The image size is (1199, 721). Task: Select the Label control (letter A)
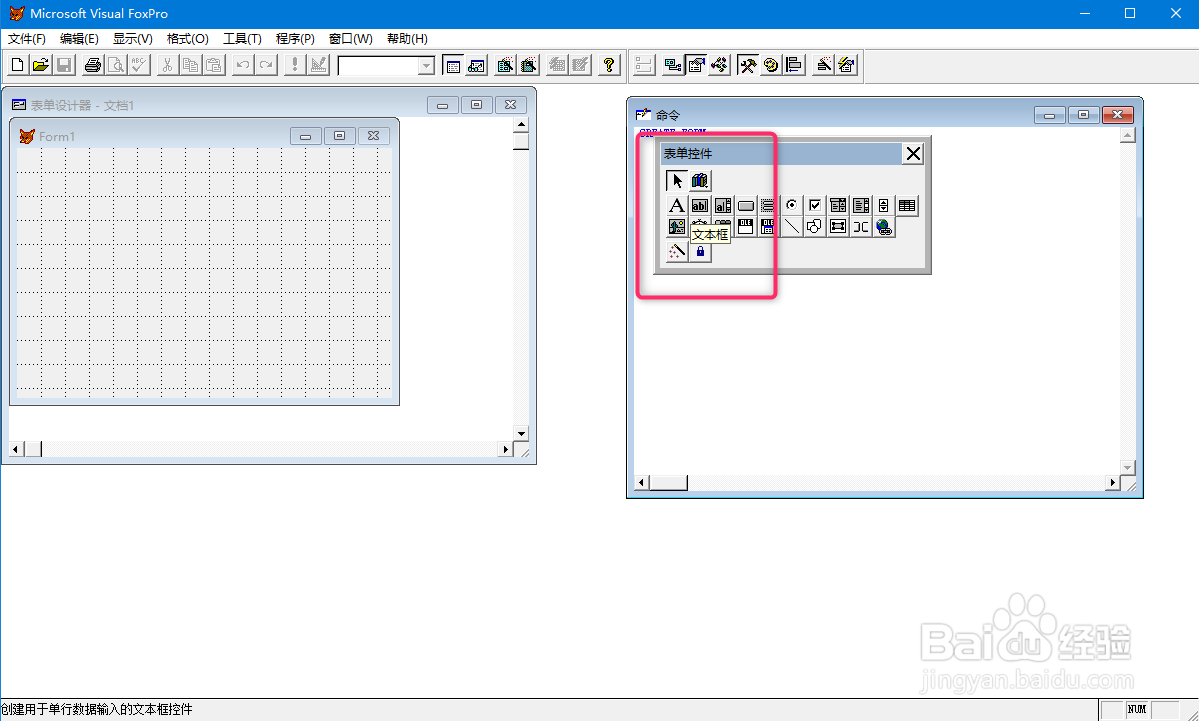point(677,205)
